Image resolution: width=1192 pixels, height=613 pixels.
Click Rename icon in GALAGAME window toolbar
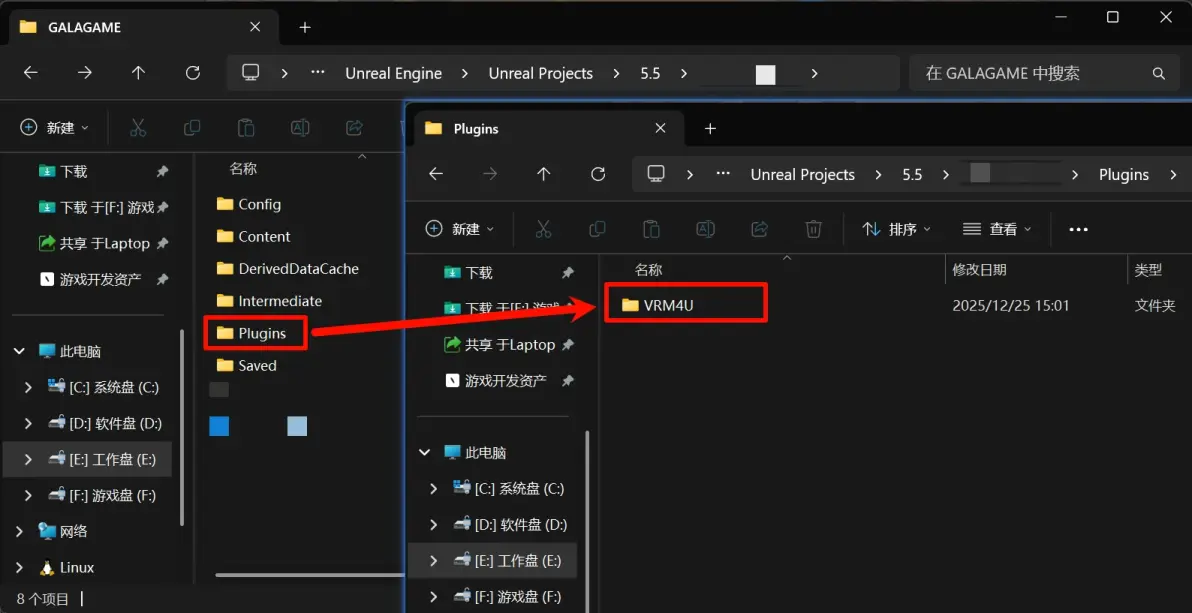(300, 128)
